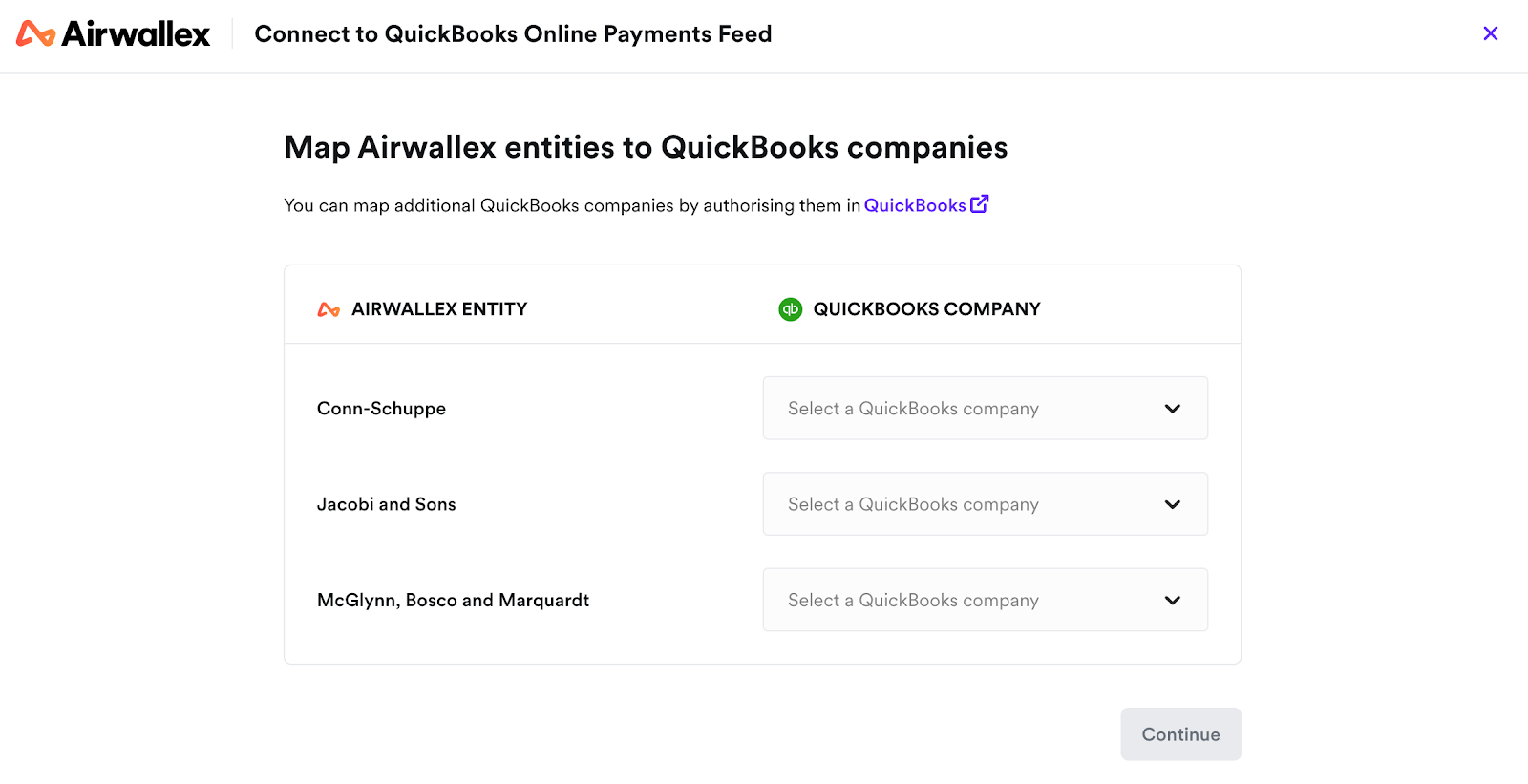The height and width of the screenshot is (784, 1528).
Task: Click the external link icon beside QuickBooks
Action: click(x=980, y=204)
